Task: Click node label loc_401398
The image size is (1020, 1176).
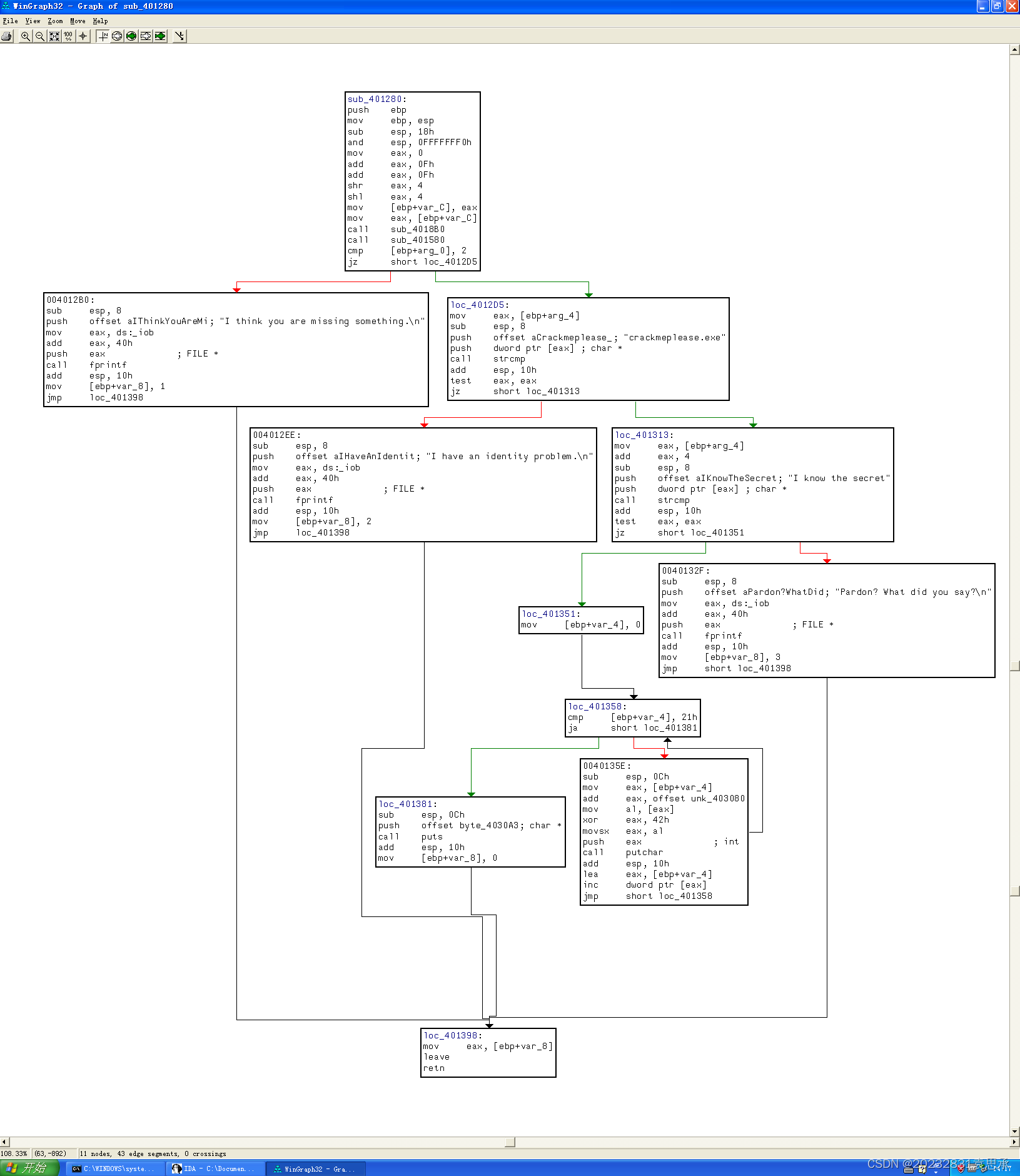Action: [x=453, y=1035]
